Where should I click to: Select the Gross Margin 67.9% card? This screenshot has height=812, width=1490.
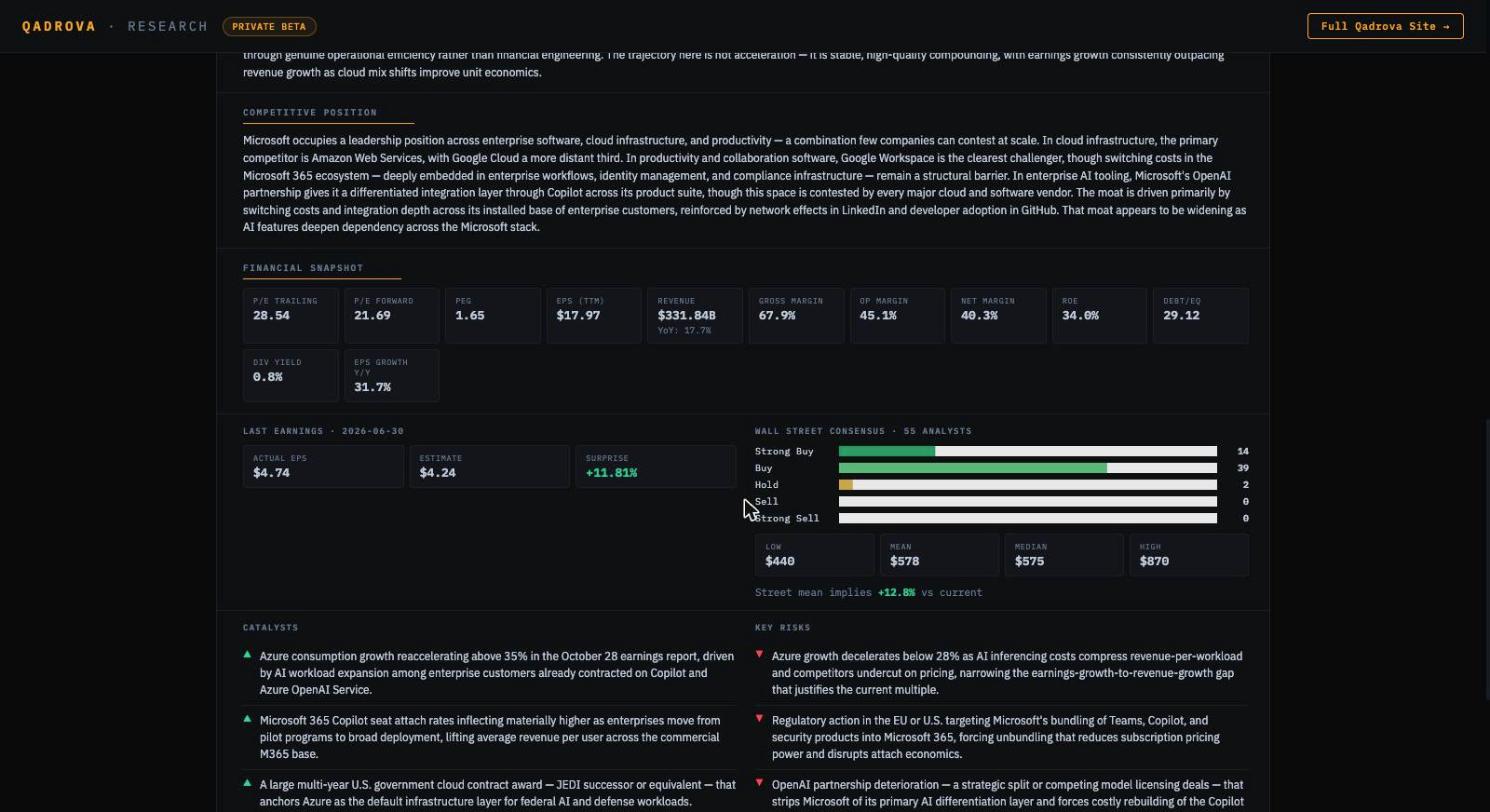click(796, 316)
